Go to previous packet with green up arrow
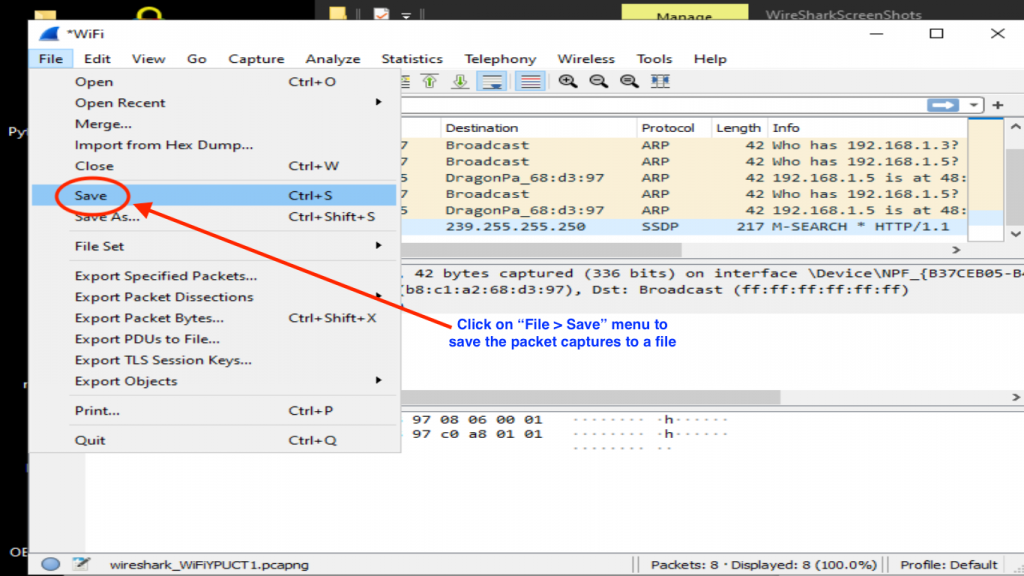1024x576 pixels. [x=427, y=81]
